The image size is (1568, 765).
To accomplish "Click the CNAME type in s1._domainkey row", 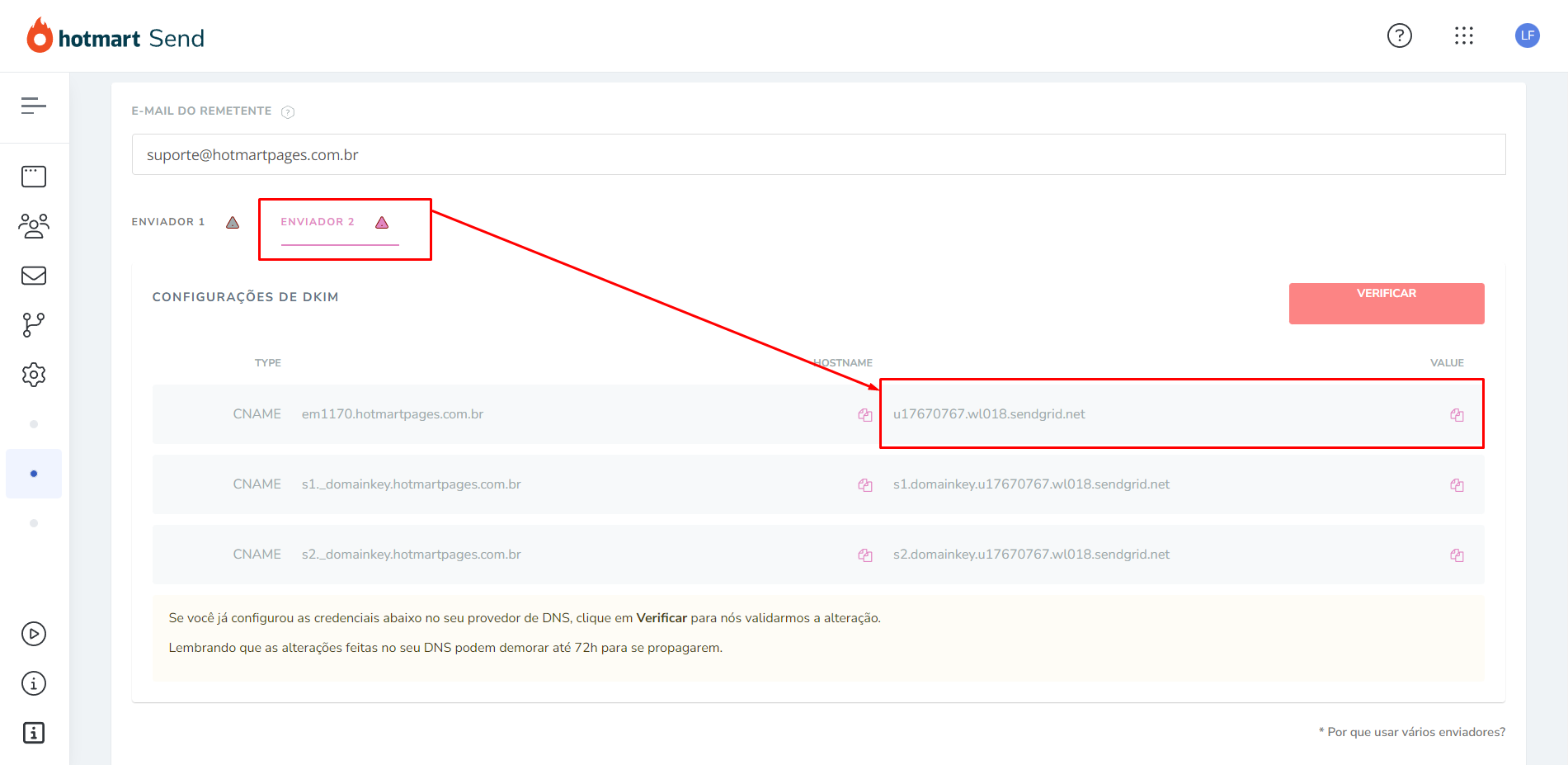I will point(257,484).
